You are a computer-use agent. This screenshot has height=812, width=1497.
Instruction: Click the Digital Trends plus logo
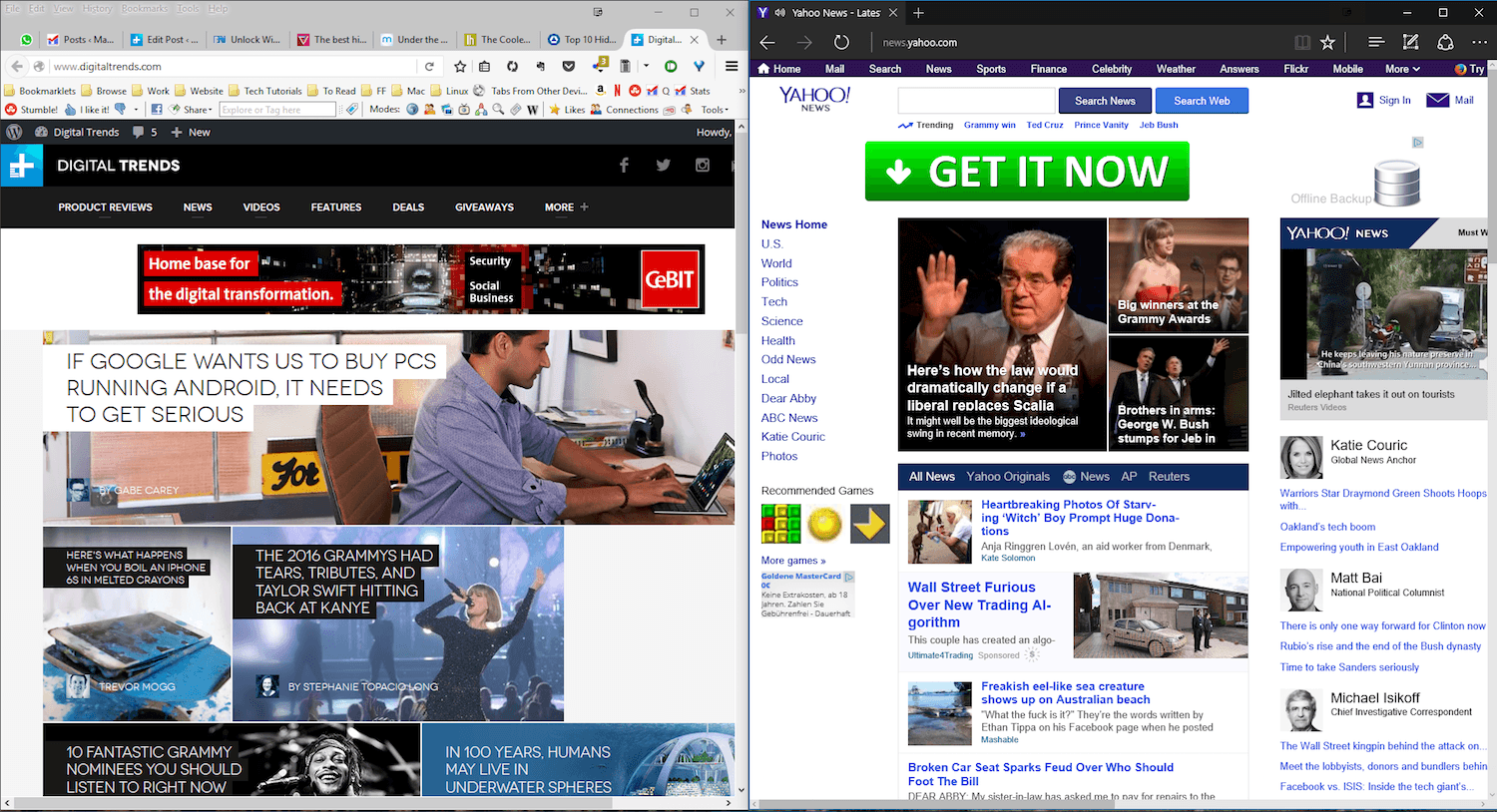(21, 166)
